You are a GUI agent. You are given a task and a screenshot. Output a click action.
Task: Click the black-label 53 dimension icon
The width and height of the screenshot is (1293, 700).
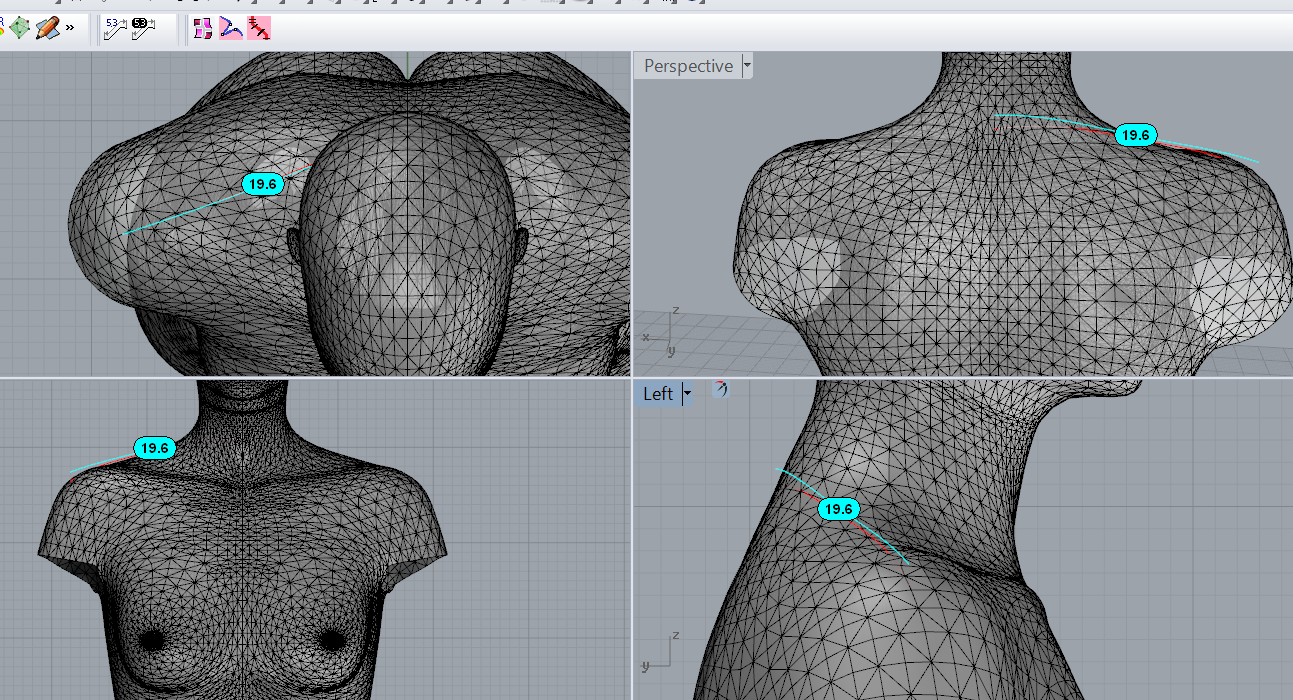[143, 29]
